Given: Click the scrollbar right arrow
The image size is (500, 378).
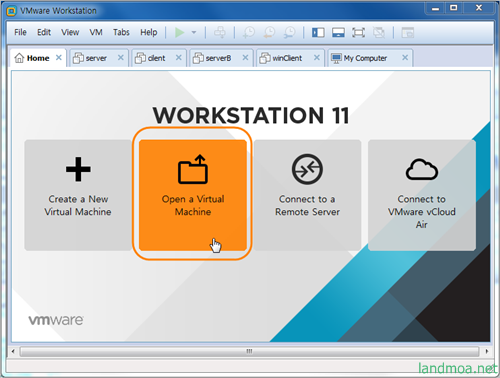Looking at the screenshot, I should click(x=487, y=351).
